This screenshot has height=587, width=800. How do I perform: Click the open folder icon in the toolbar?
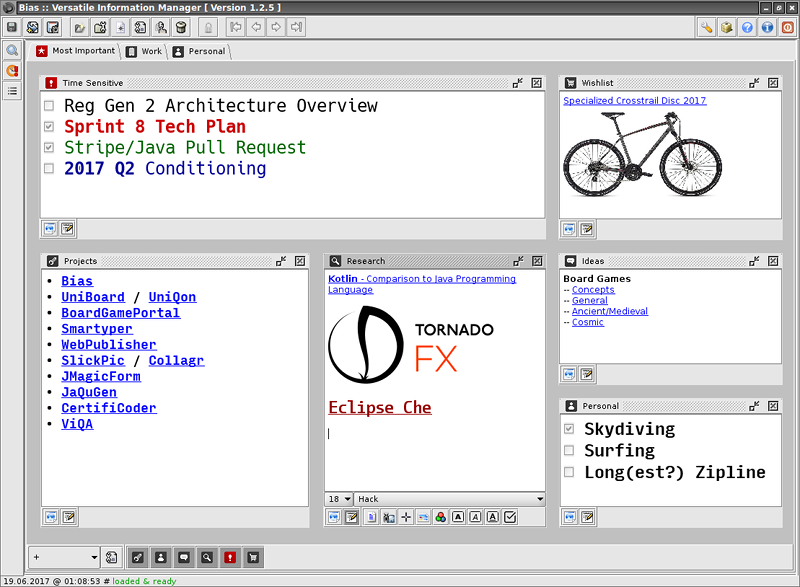[80, 27]
